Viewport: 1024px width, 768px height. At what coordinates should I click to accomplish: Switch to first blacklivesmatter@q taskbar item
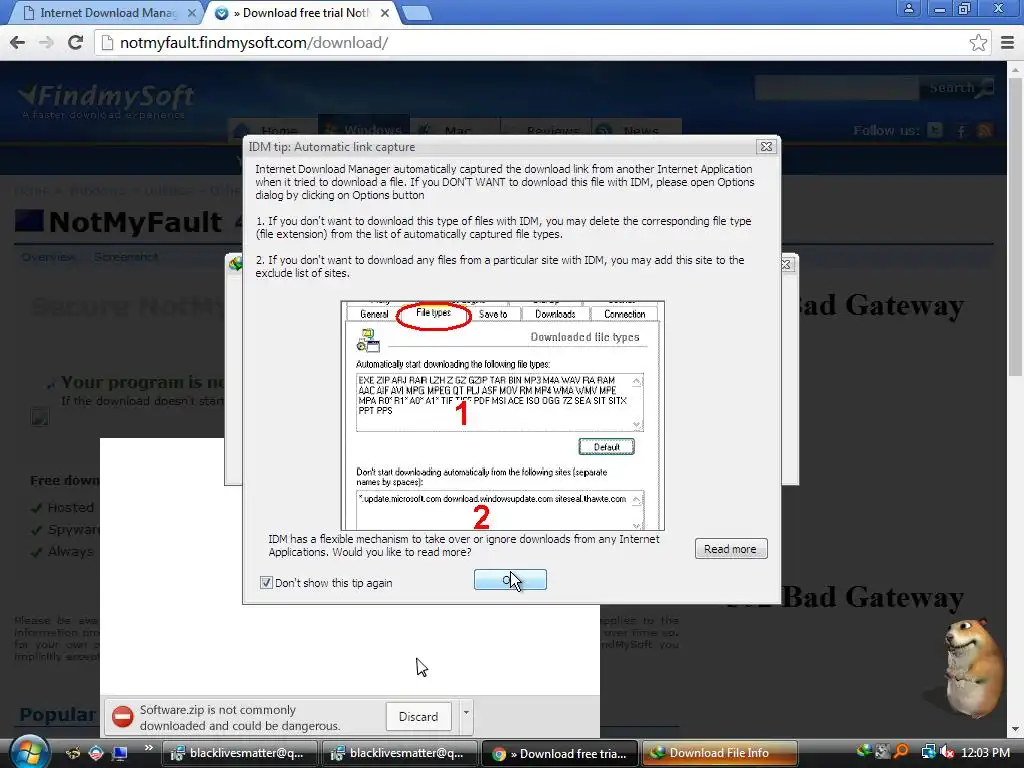[239, 753]
